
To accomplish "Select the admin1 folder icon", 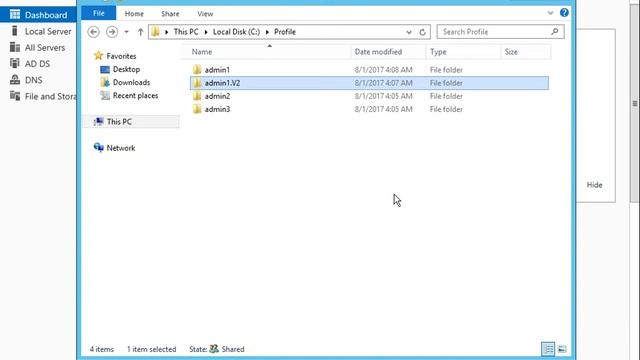I will (197, 69).
